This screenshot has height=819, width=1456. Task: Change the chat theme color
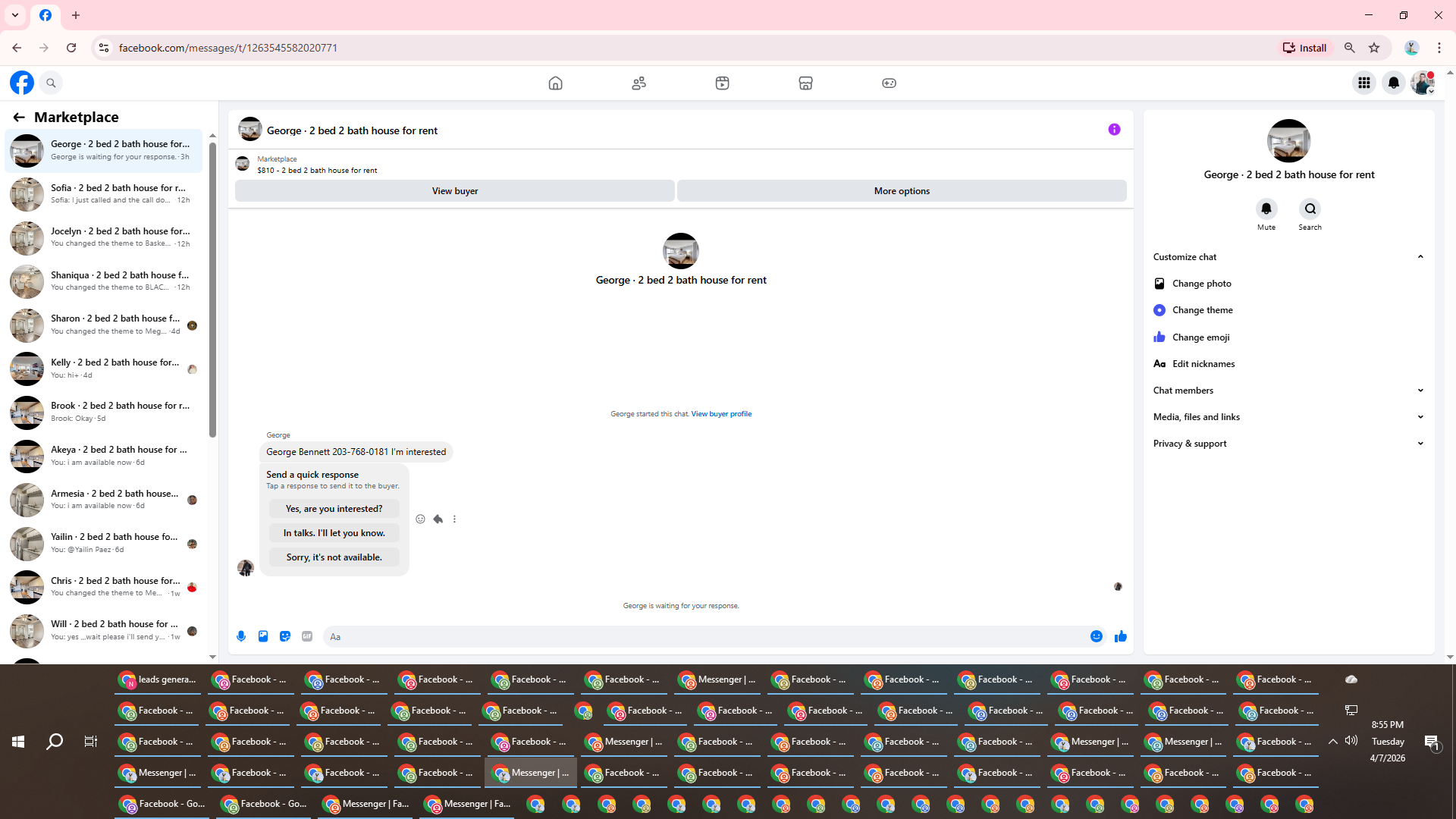(x=1202, y=310)
